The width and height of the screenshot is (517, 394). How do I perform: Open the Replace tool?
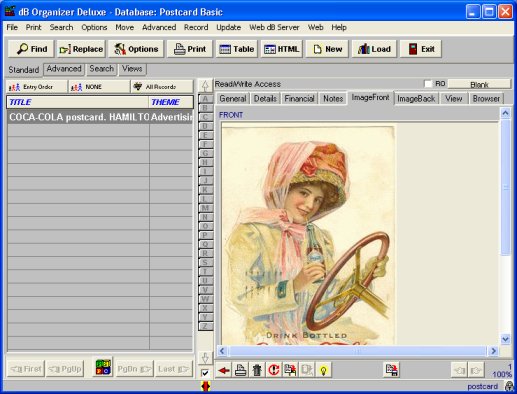click(81, 49)
